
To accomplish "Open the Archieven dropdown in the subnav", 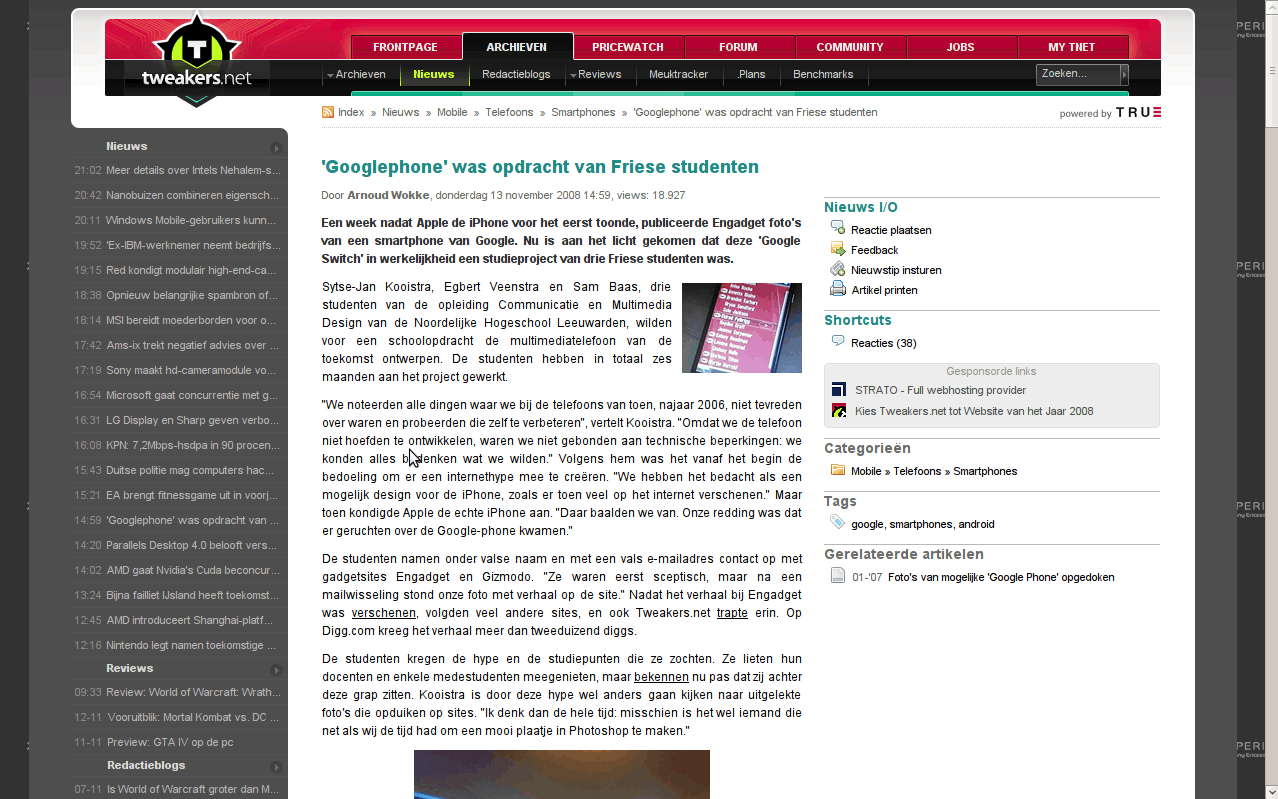I will 358,74.
